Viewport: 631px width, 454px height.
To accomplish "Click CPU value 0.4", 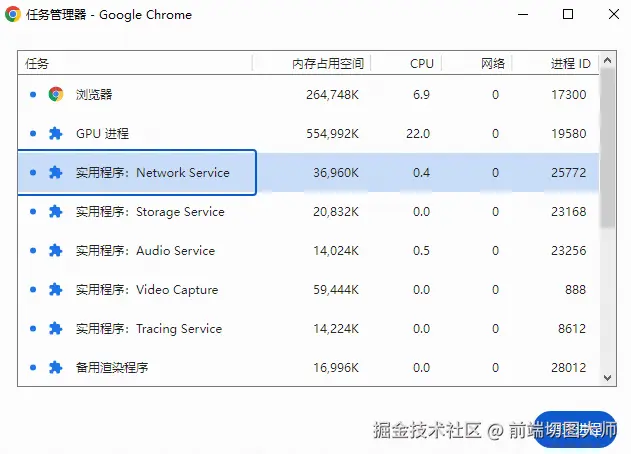I will tap(421, 172).
